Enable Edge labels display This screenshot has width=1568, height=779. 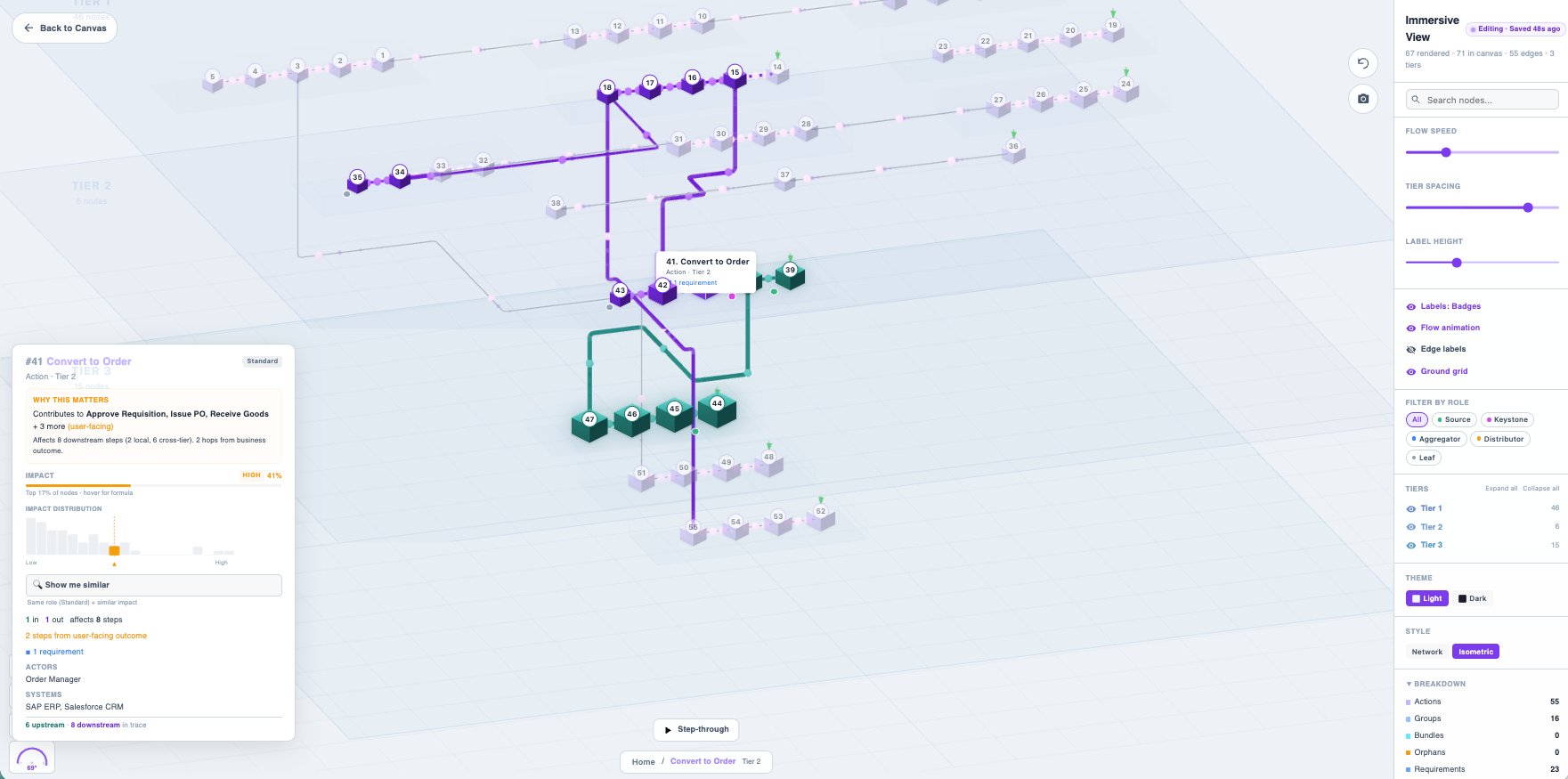point(1435,349)
